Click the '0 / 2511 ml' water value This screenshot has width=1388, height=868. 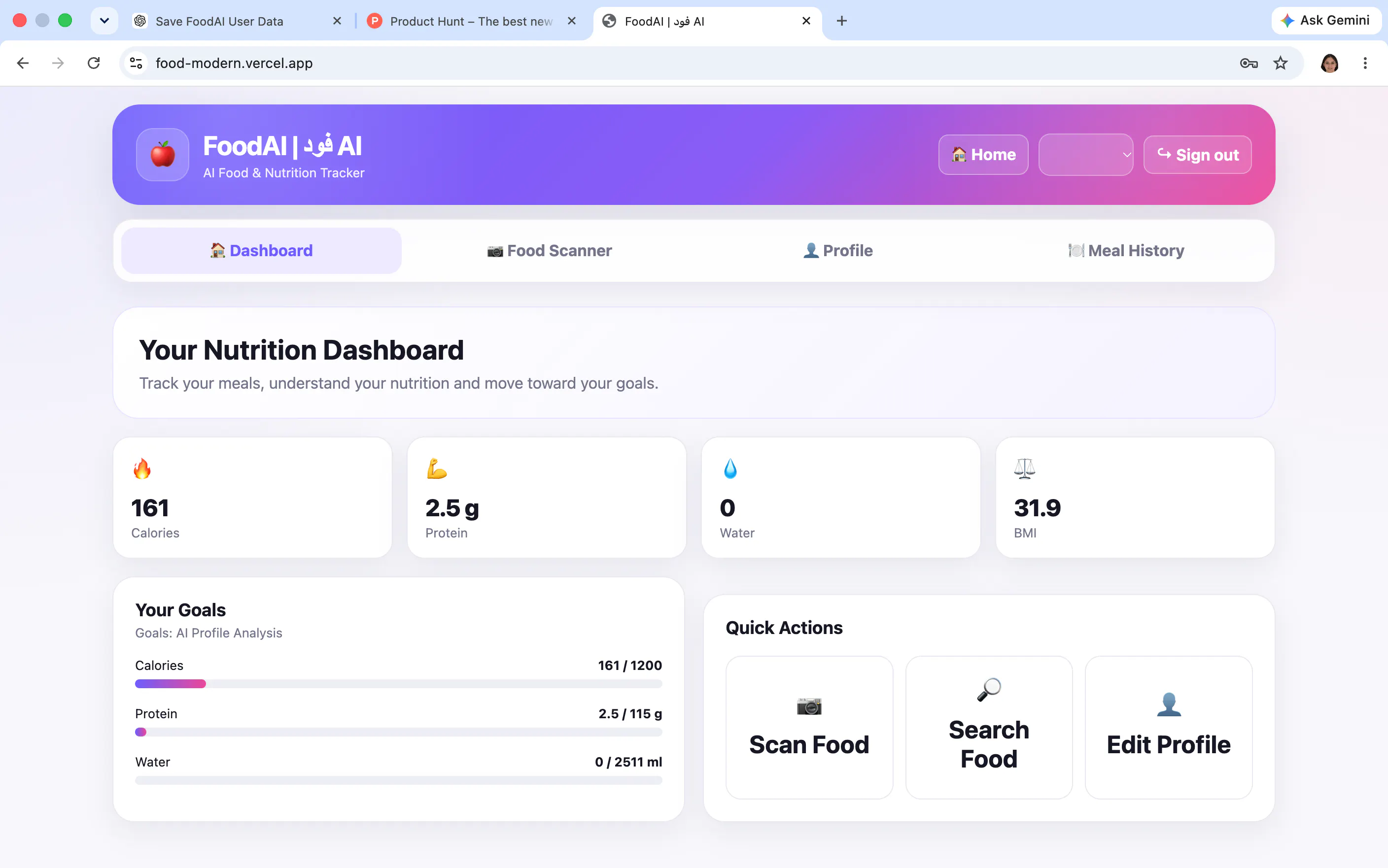628,762
